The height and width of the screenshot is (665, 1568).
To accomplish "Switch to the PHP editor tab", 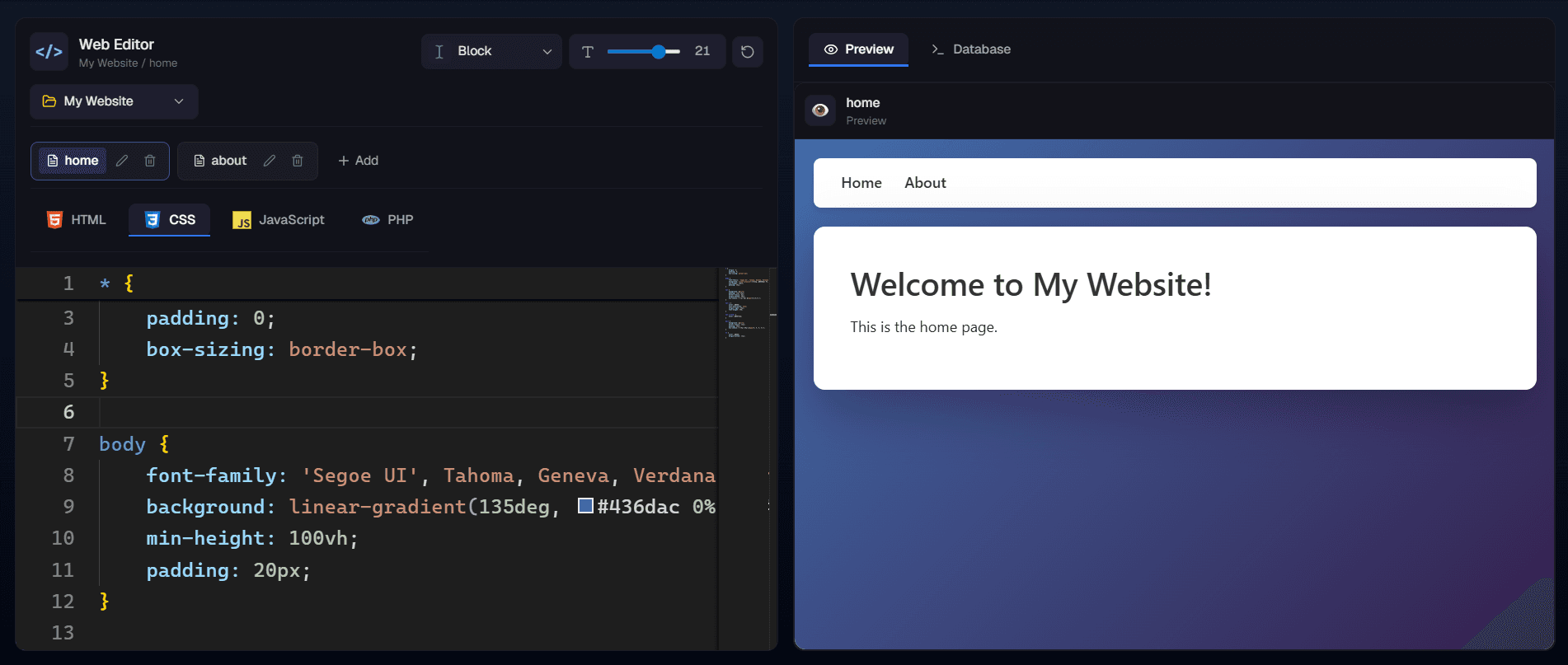I will pyautogui.click(x=387, y=220).
